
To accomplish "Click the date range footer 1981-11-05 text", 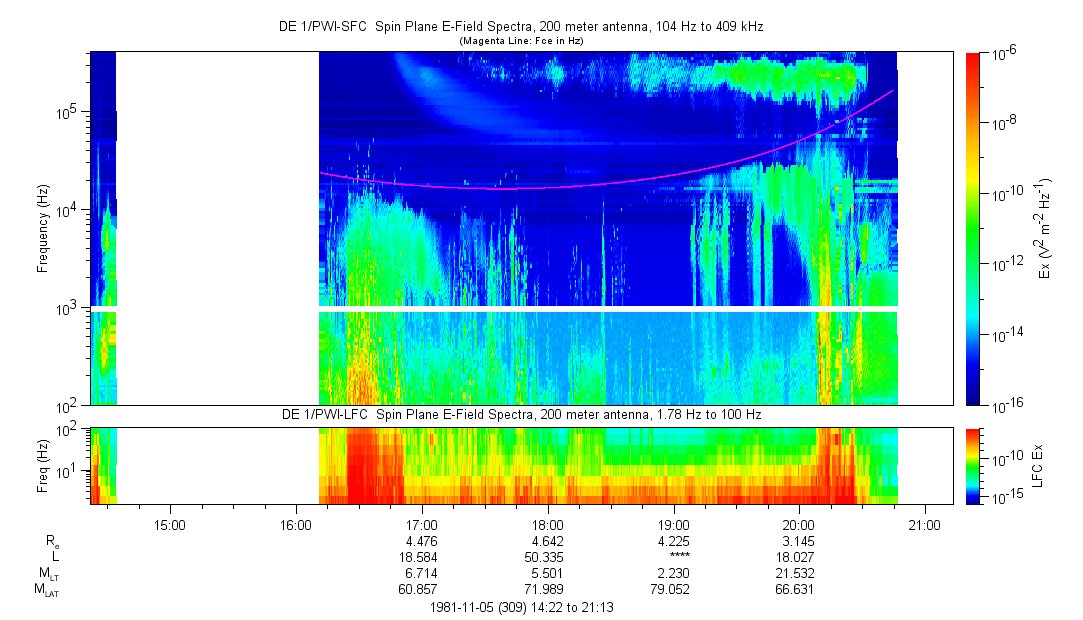I will (520, 607).
